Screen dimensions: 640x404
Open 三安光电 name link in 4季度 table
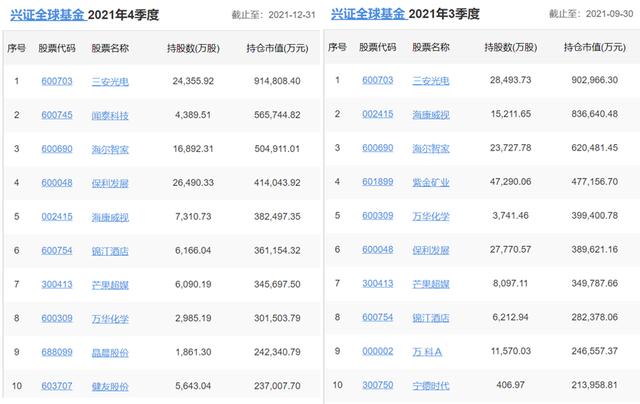coord(110,82)
